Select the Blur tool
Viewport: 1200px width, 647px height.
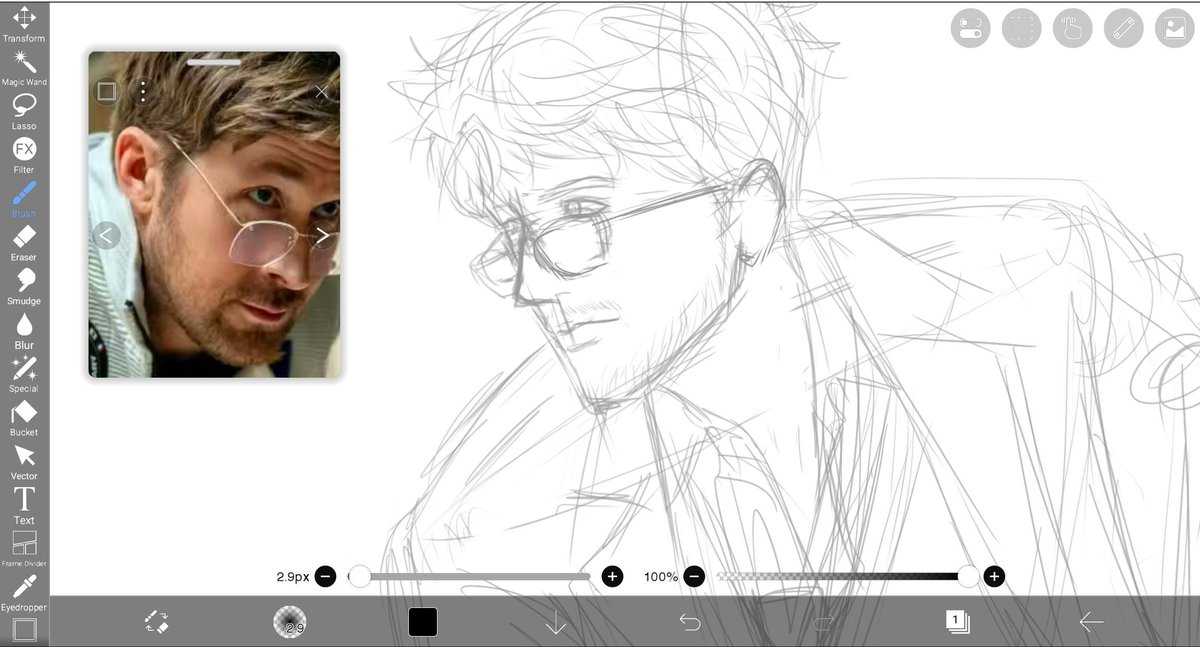(24, 330)
